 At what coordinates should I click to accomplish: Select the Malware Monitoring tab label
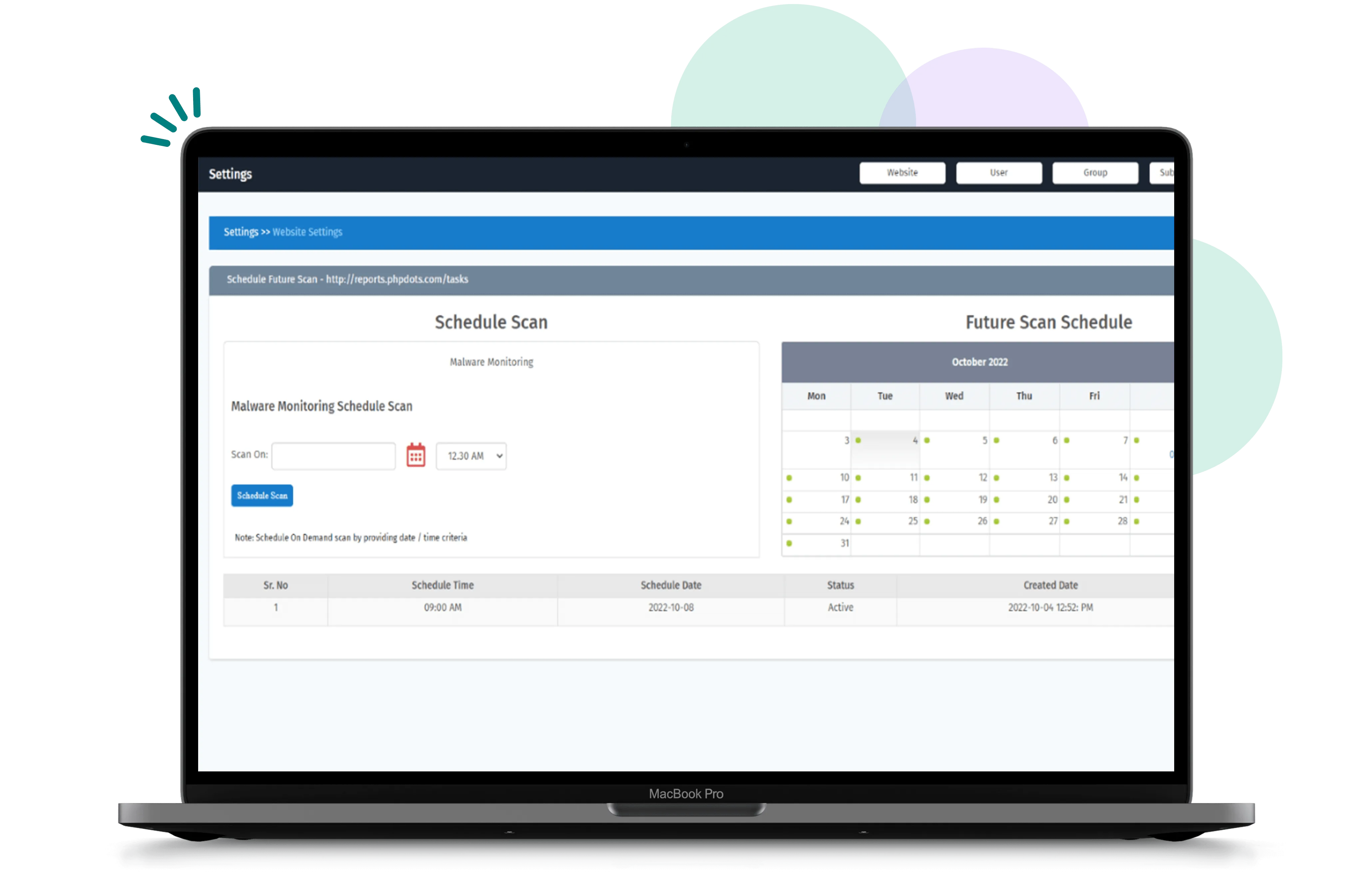point(491,362)
